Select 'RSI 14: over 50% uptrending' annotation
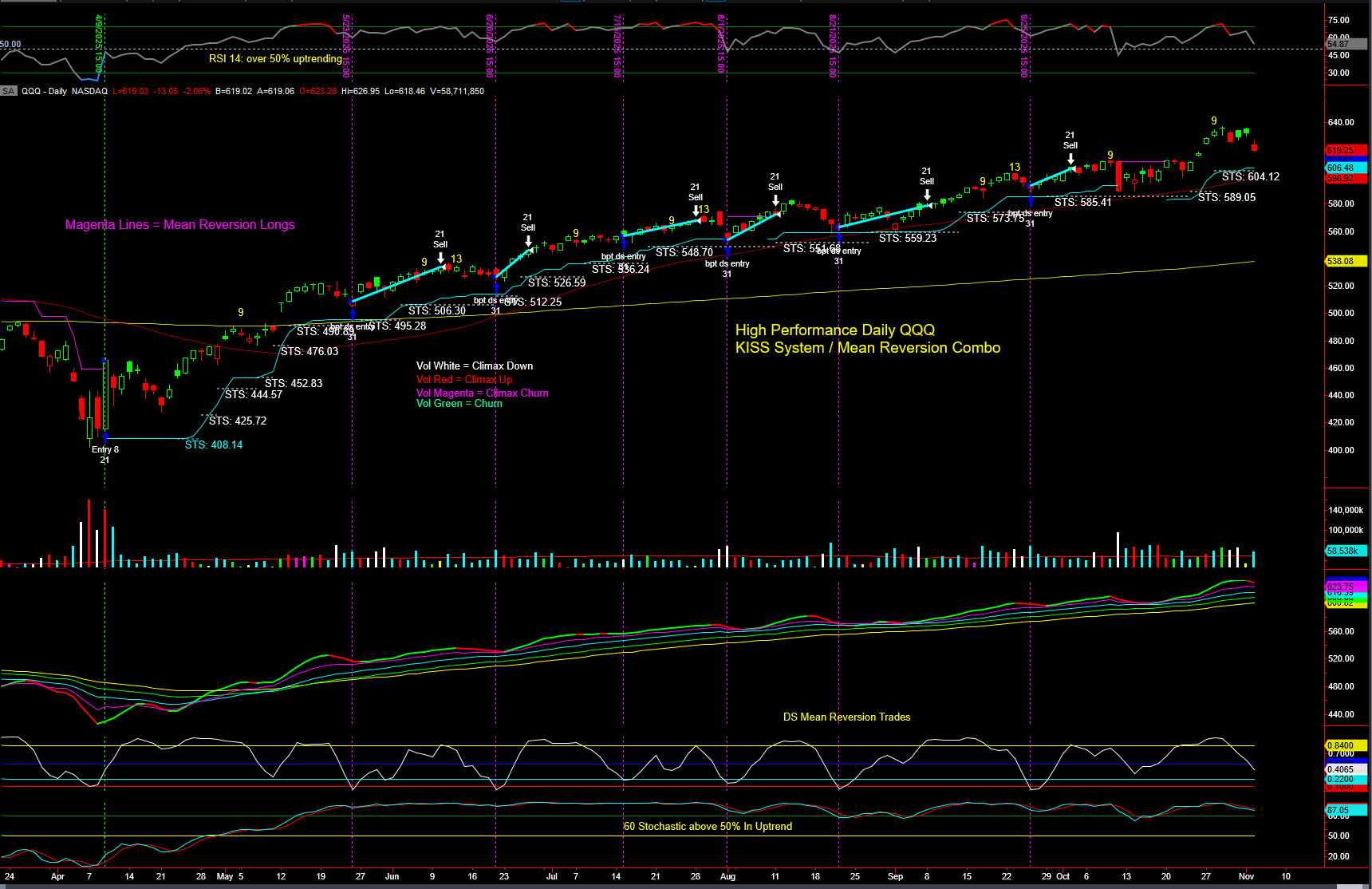 275,58
